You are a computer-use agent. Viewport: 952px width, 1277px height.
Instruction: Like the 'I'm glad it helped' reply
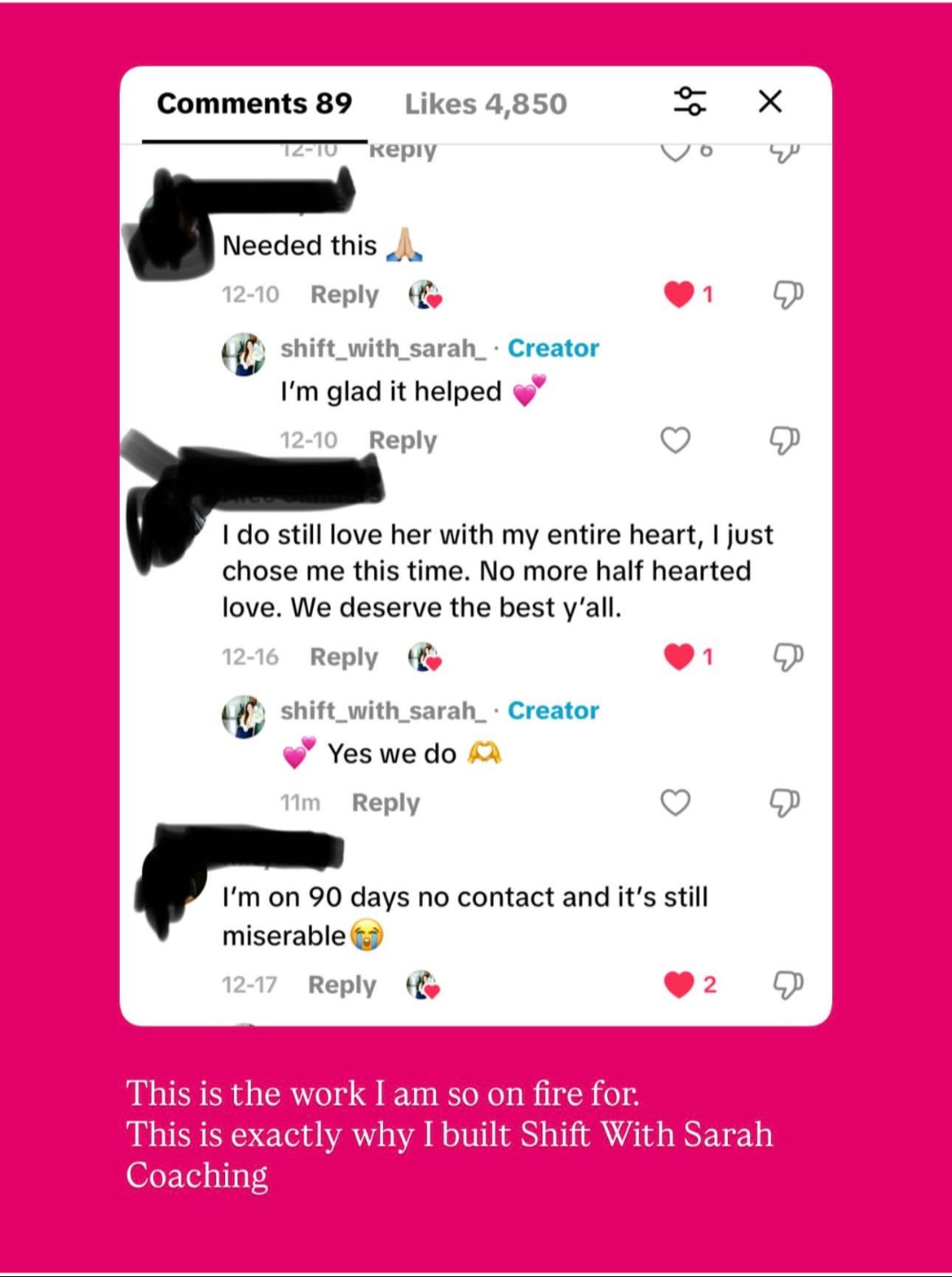tap(675, 440)
